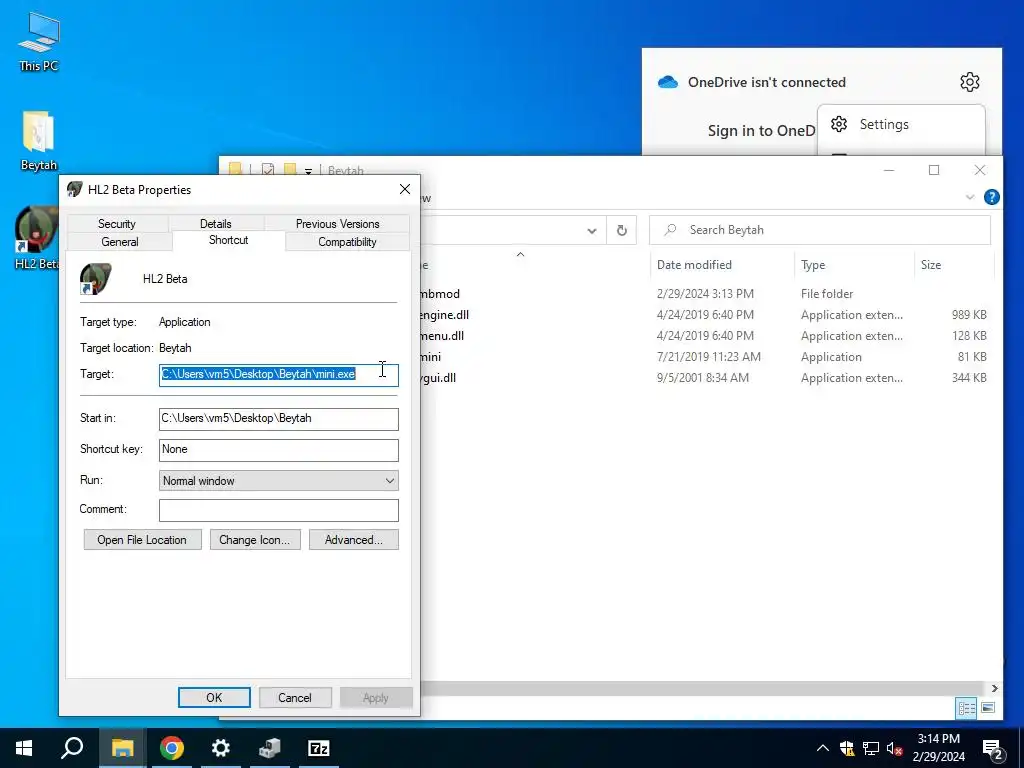Click Change Icon button
The width and height of the screenshot is (1024, 768).
click(x=255, y=540)
